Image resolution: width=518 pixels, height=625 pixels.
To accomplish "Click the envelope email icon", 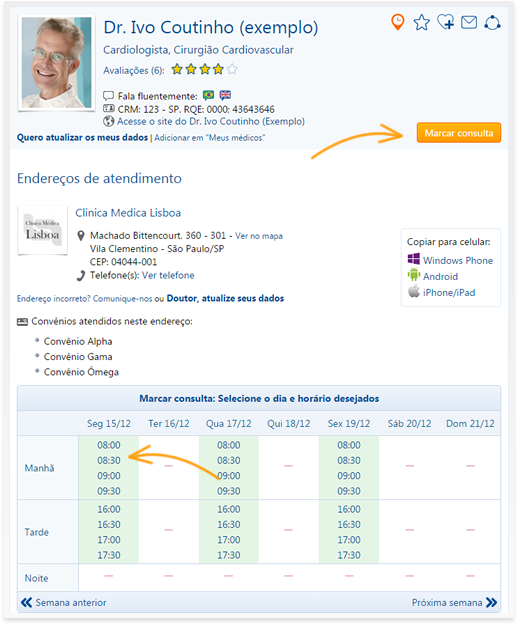I will click(x=469, y=22).
